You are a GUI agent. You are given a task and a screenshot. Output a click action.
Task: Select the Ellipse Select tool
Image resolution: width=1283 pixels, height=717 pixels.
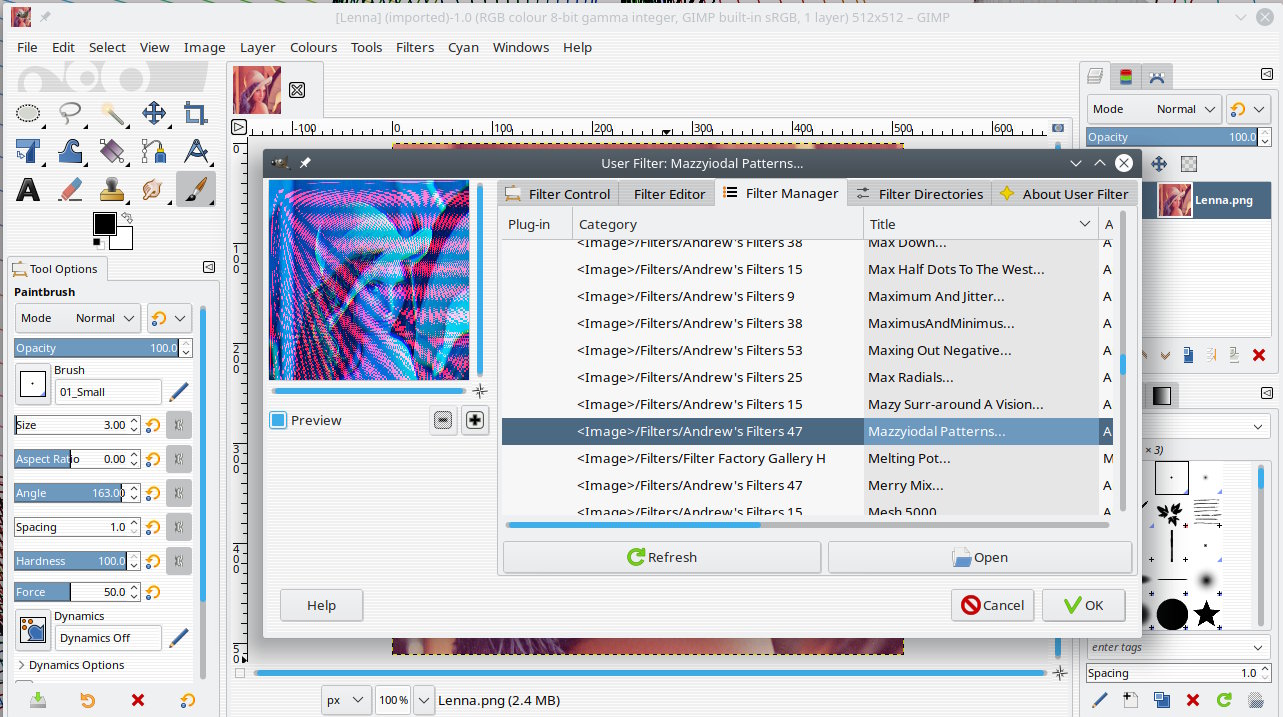pos(28,113)
